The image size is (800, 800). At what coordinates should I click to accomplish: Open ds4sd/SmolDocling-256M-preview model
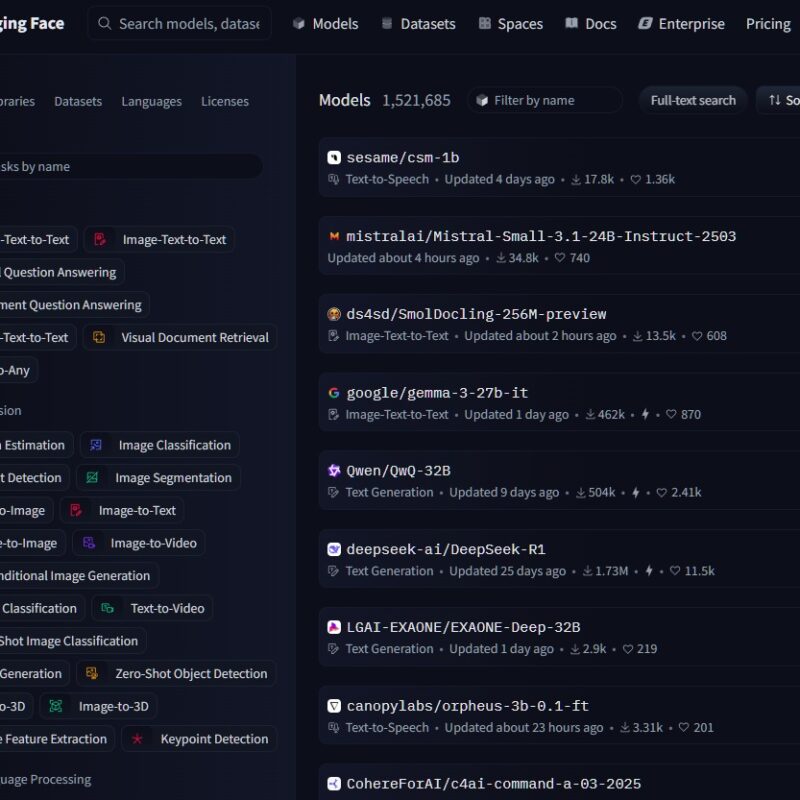click(x=476, y=314)
